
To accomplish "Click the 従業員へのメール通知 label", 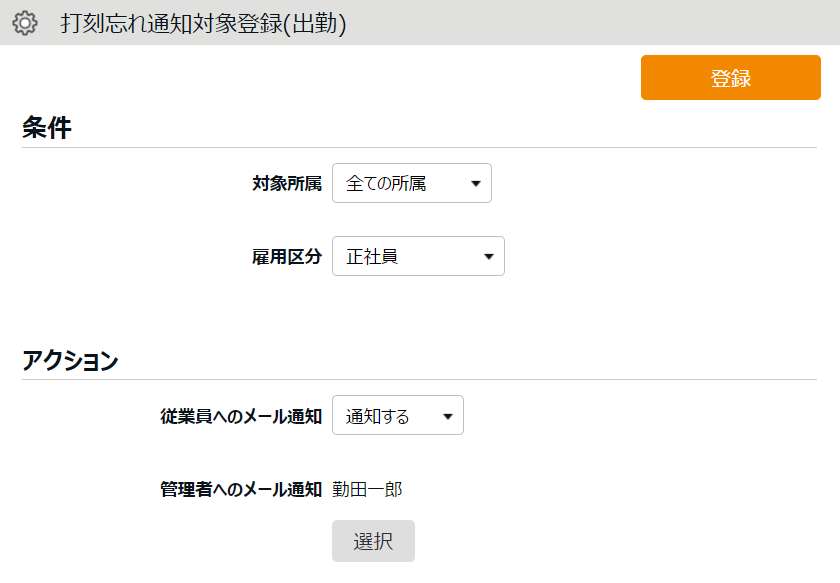I will point(241,417).
